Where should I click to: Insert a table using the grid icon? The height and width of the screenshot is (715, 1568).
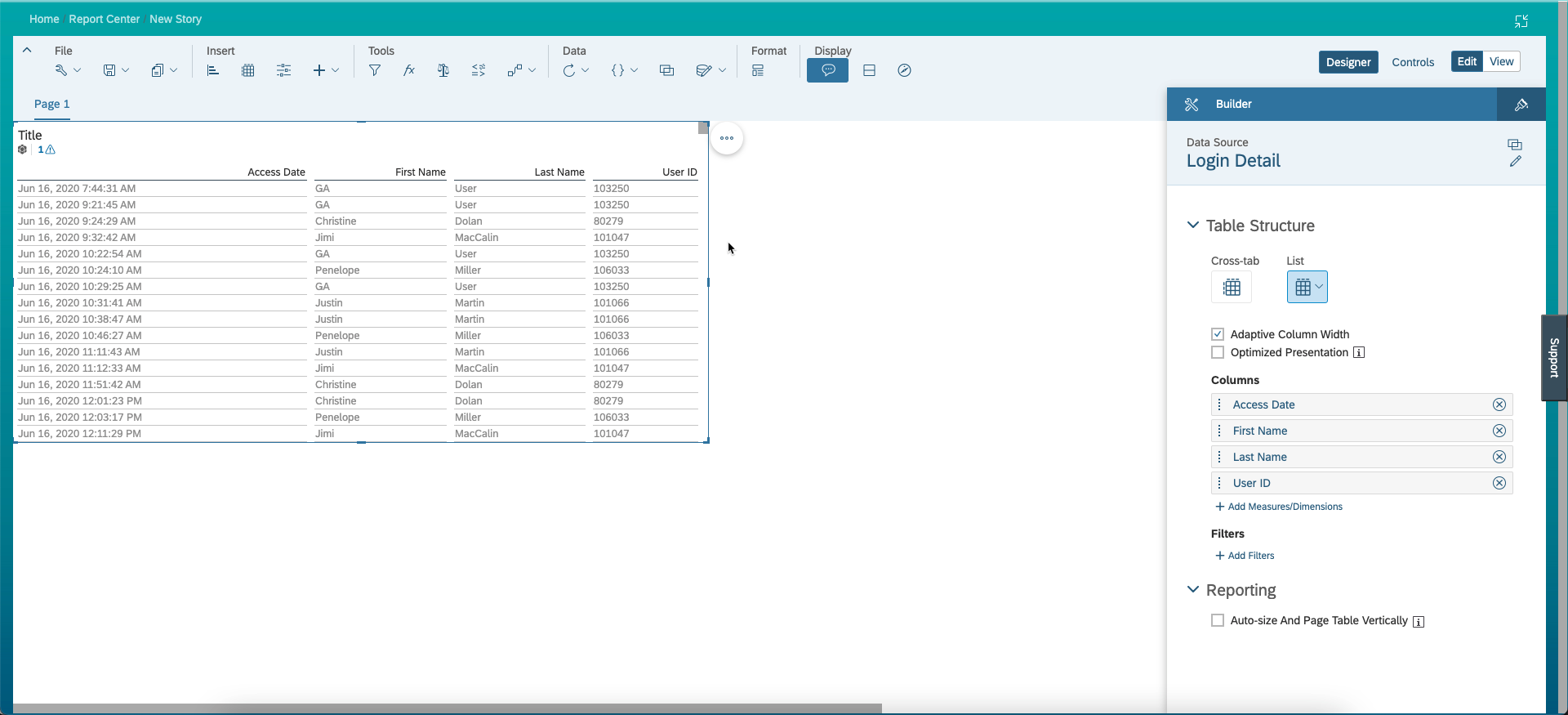coord(248,70)
